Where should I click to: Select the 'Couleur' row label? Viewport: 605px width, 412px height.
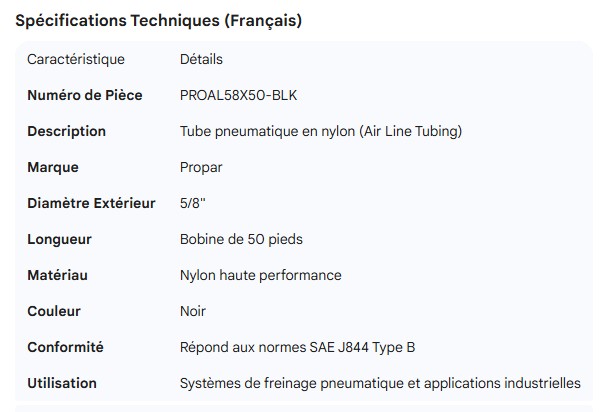pos(54,311)
